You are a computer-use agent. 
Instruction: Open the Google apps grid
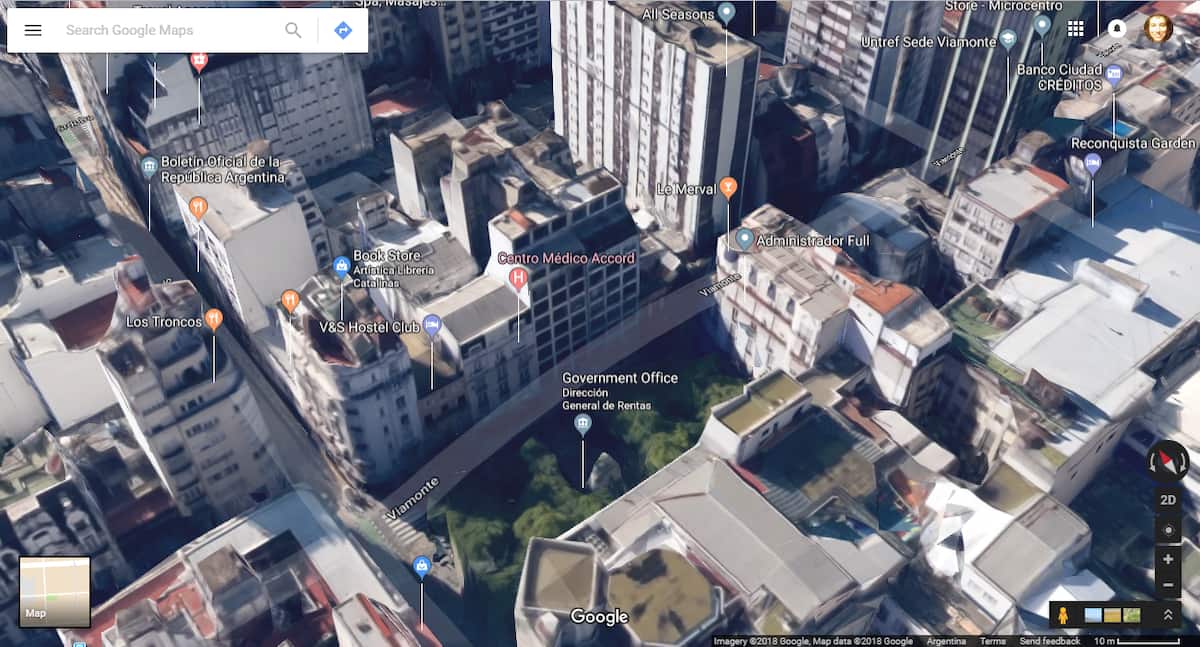click(x=1076, y=28)
